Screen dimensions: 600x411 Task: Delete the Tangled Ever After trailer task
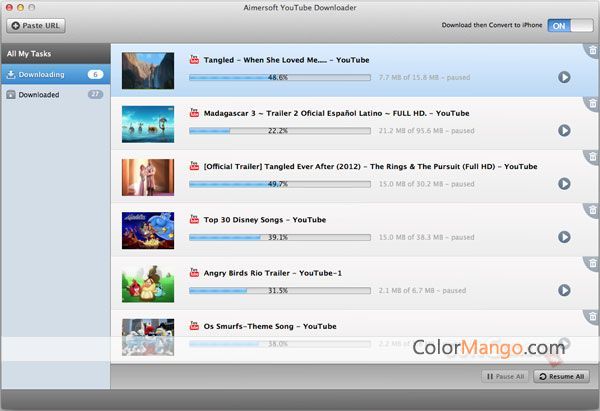[x=592, y=157]
